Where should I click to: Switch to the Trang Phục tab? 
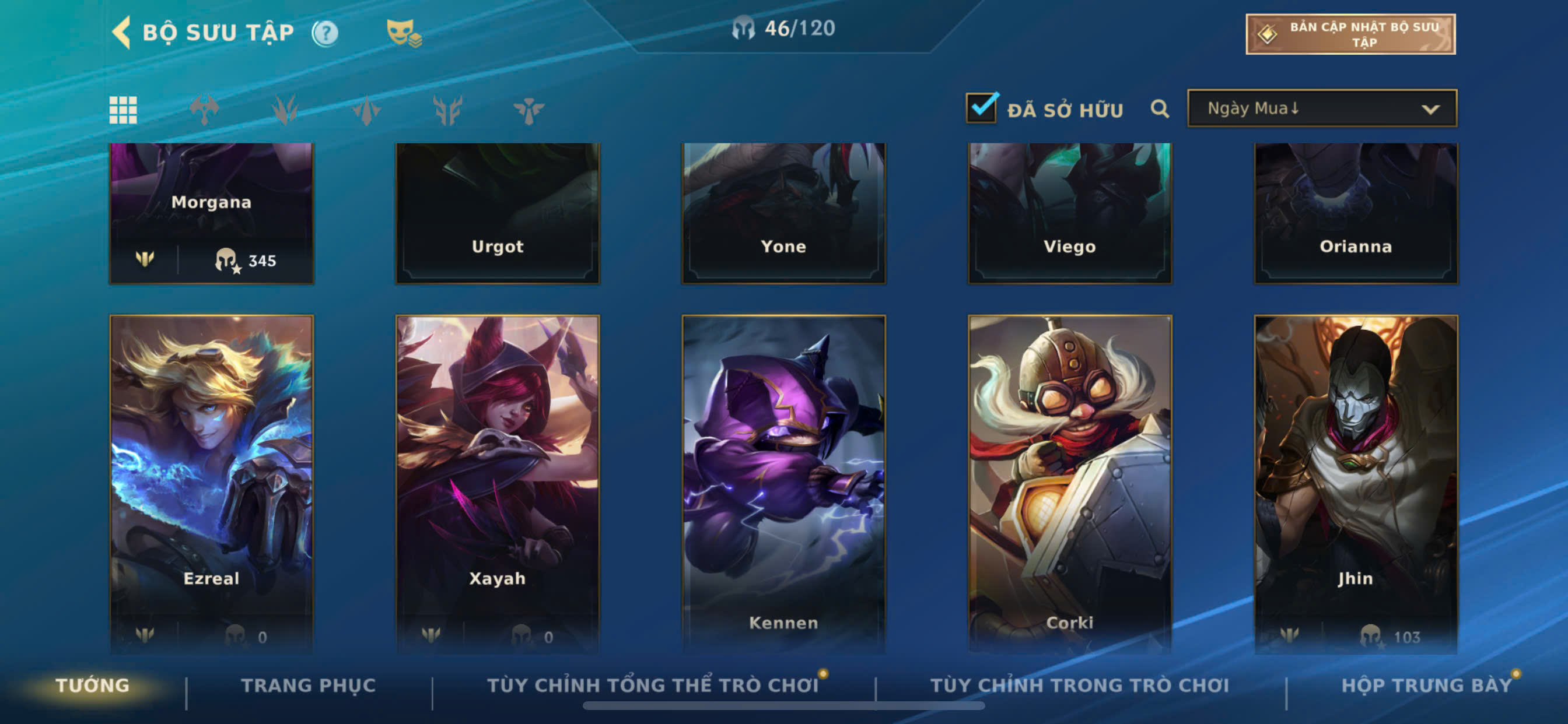[x=309, y=685]
